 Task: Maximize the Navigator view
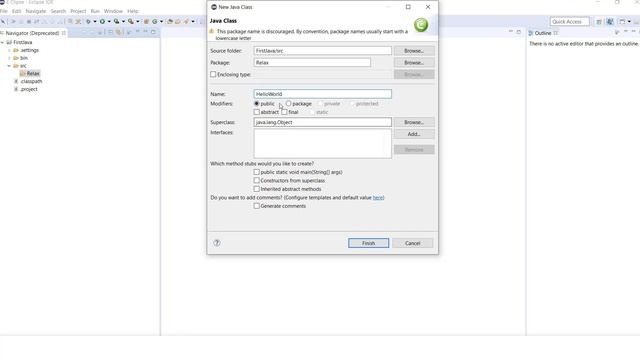[x=153, y=32]
